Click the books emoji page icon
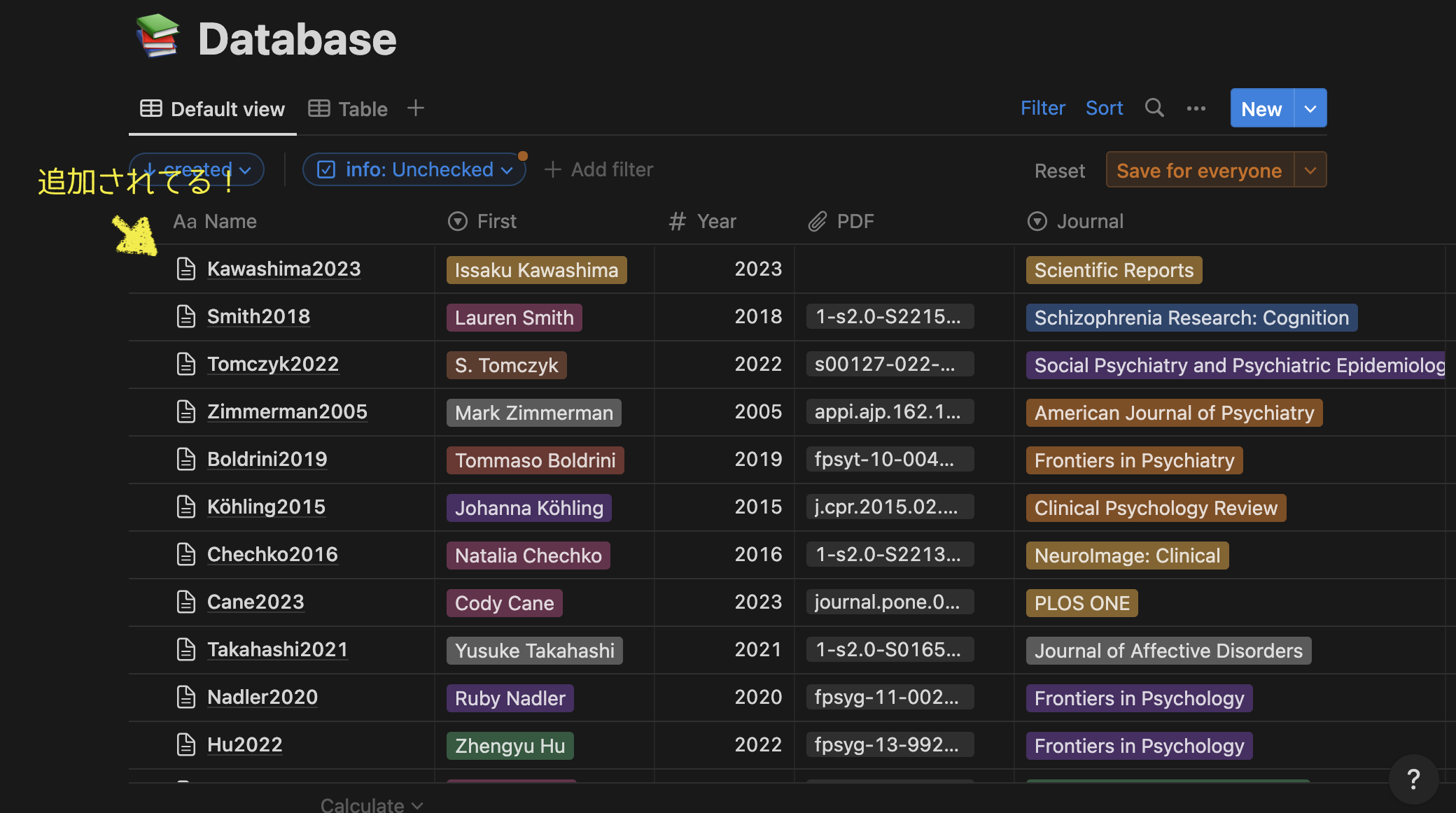Viewport: 1456px width, 813px height. point(157,37)
